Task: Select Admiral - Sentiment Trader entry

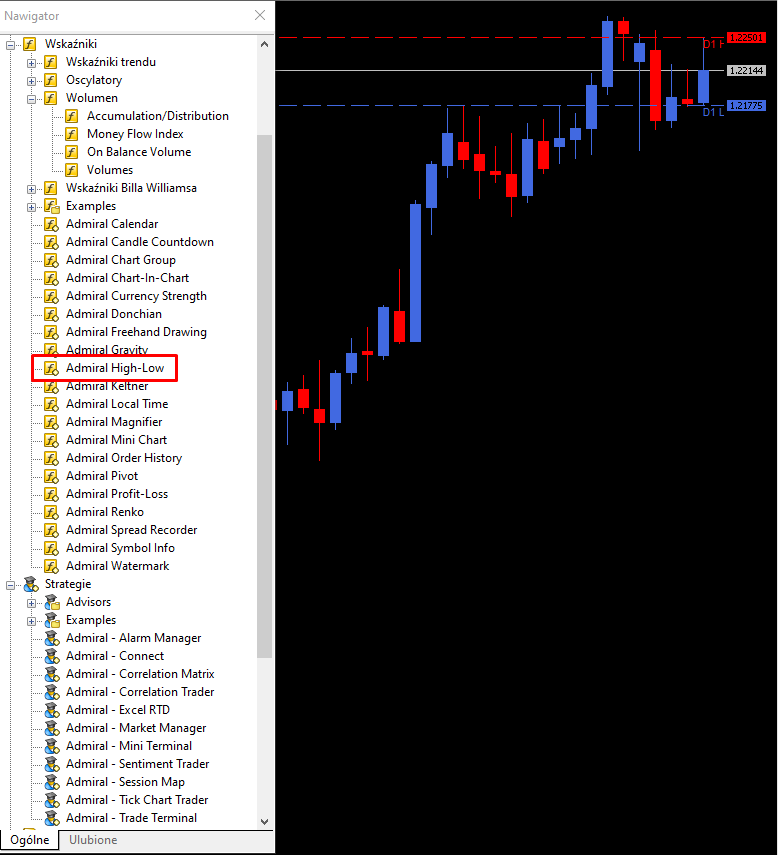Action: pyautogui.click(x=137, y=764)
